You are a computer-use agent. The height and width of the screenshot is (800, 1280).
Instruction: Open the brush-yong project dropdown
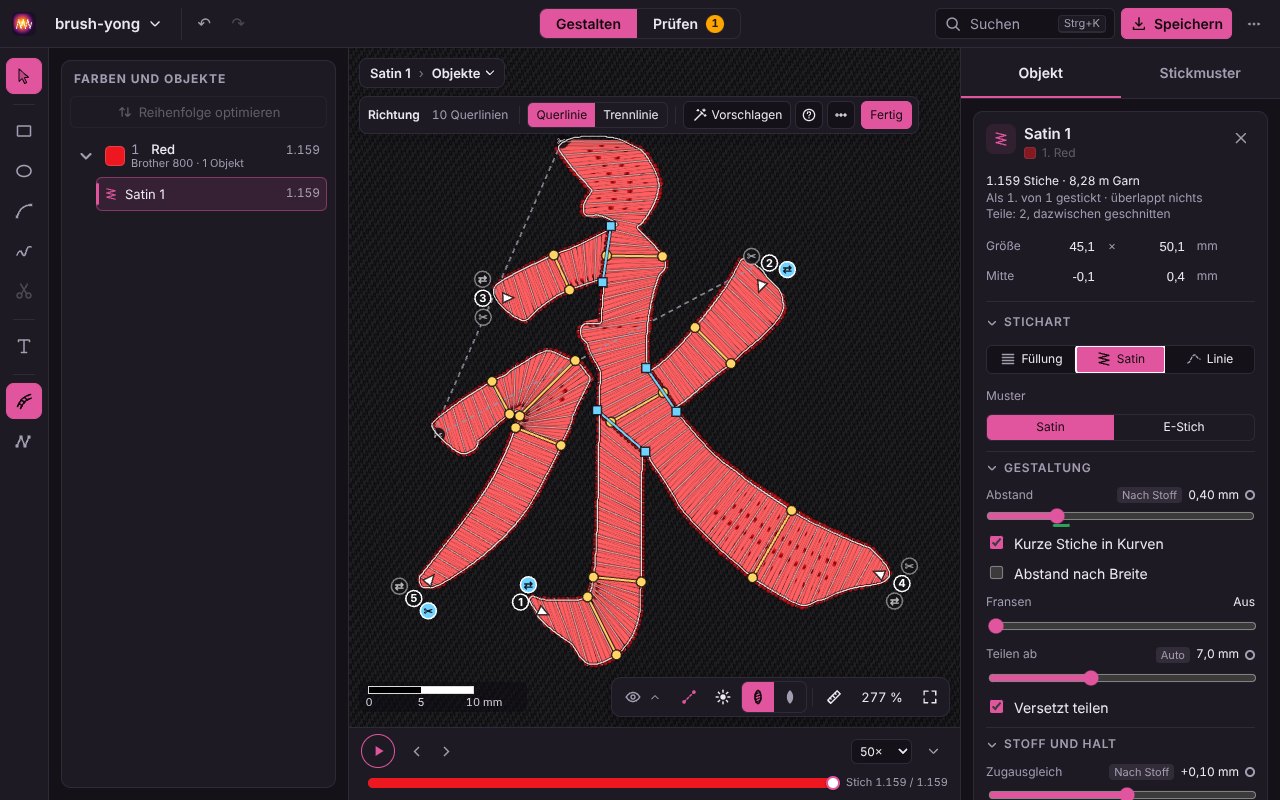tap(108, 24)
